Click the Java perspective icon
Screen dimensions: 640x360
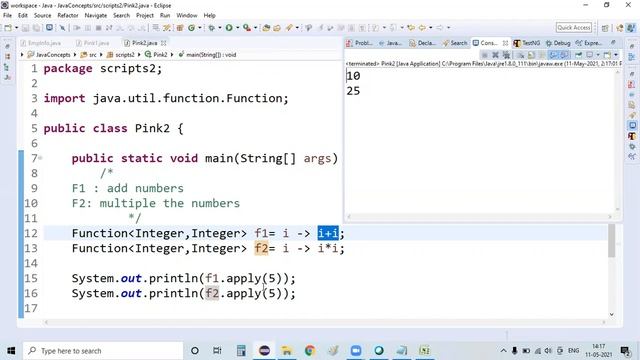click(x=631, y=28)
